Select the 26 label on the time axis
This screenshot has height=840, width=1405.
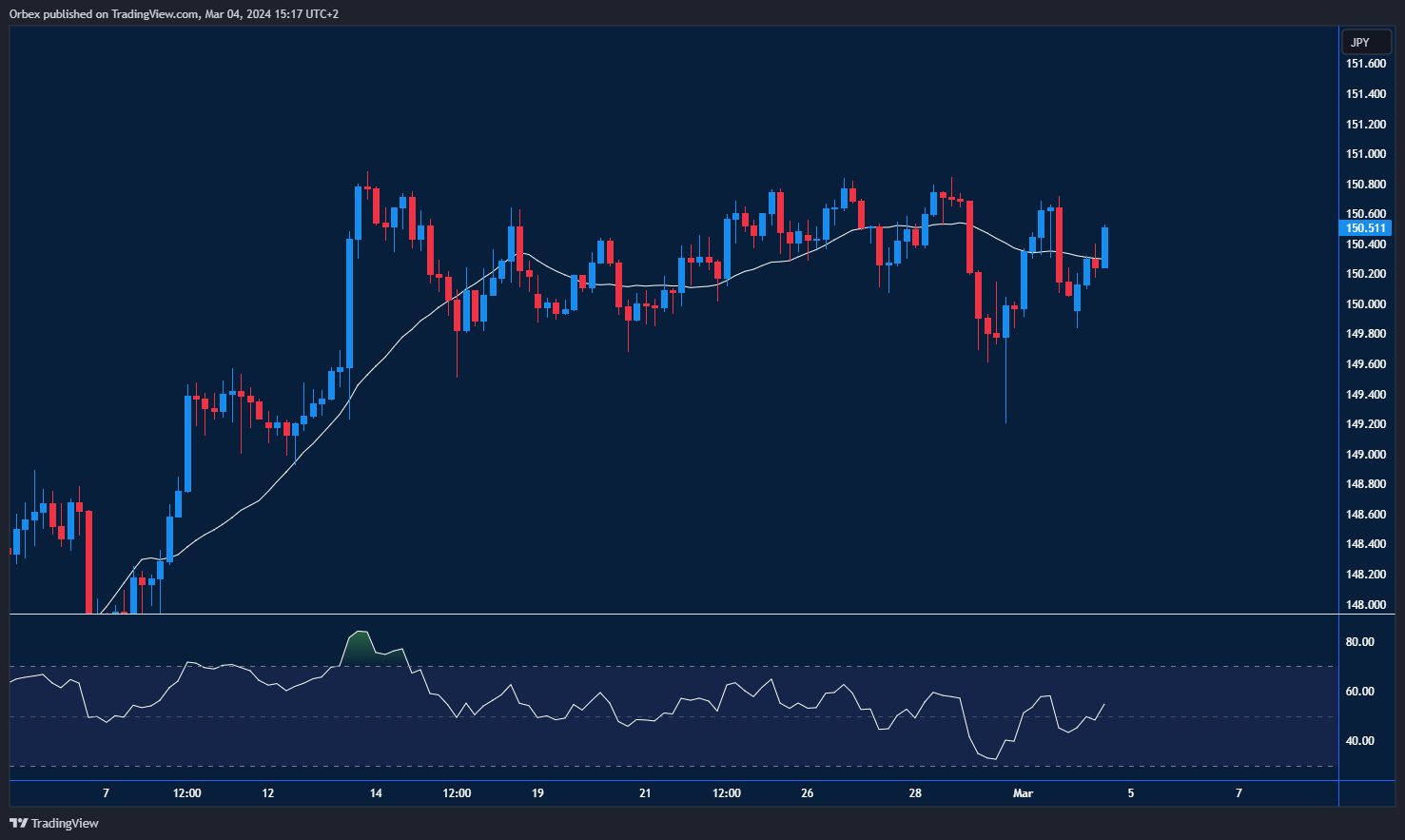tap(807, 792)
